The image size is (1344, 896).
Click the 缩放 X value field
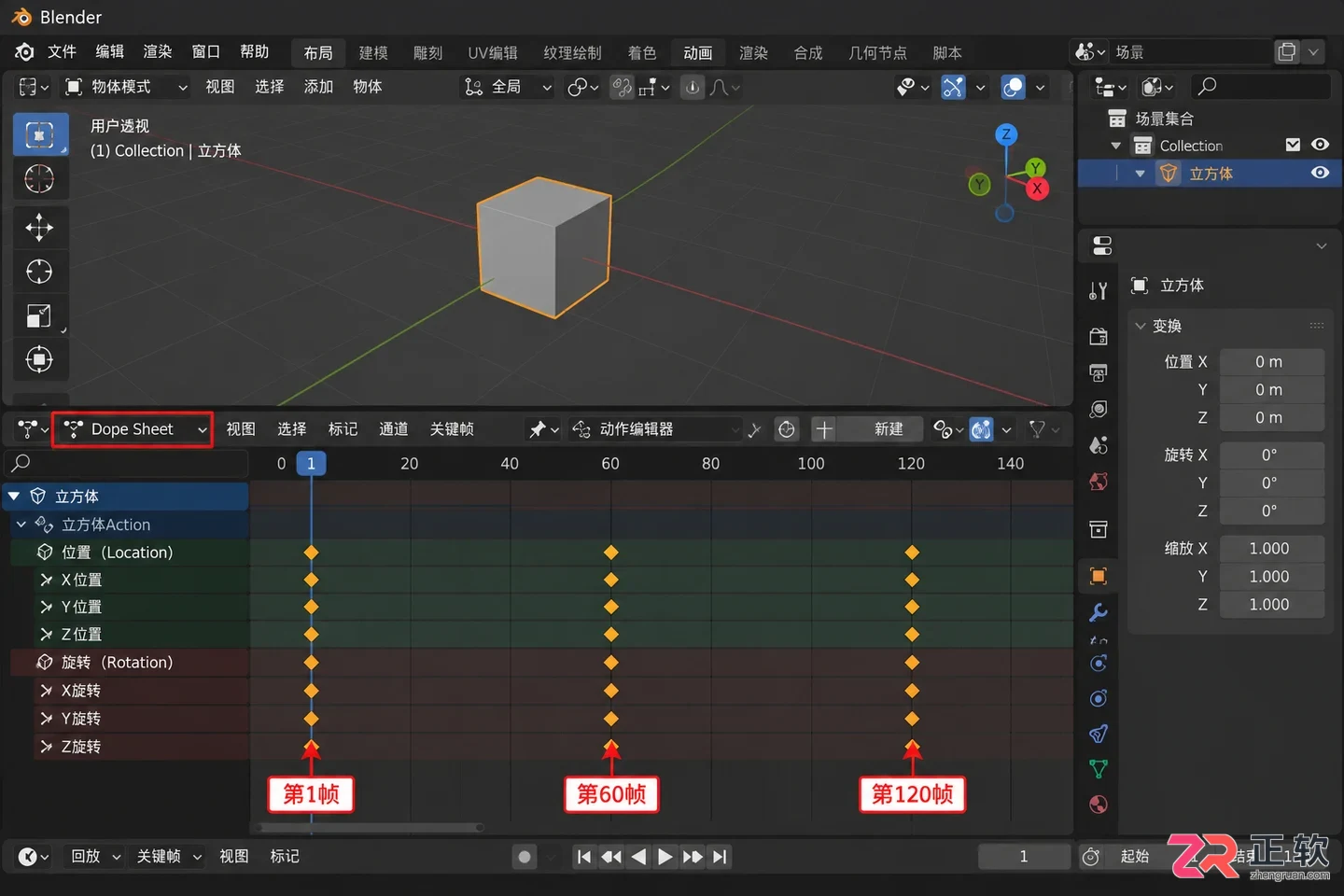click(x=1273, y=548)
